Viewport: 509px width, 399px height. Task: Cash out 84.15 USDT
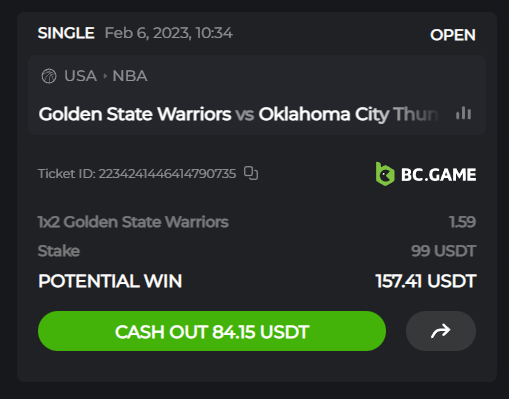click(212, 331)
